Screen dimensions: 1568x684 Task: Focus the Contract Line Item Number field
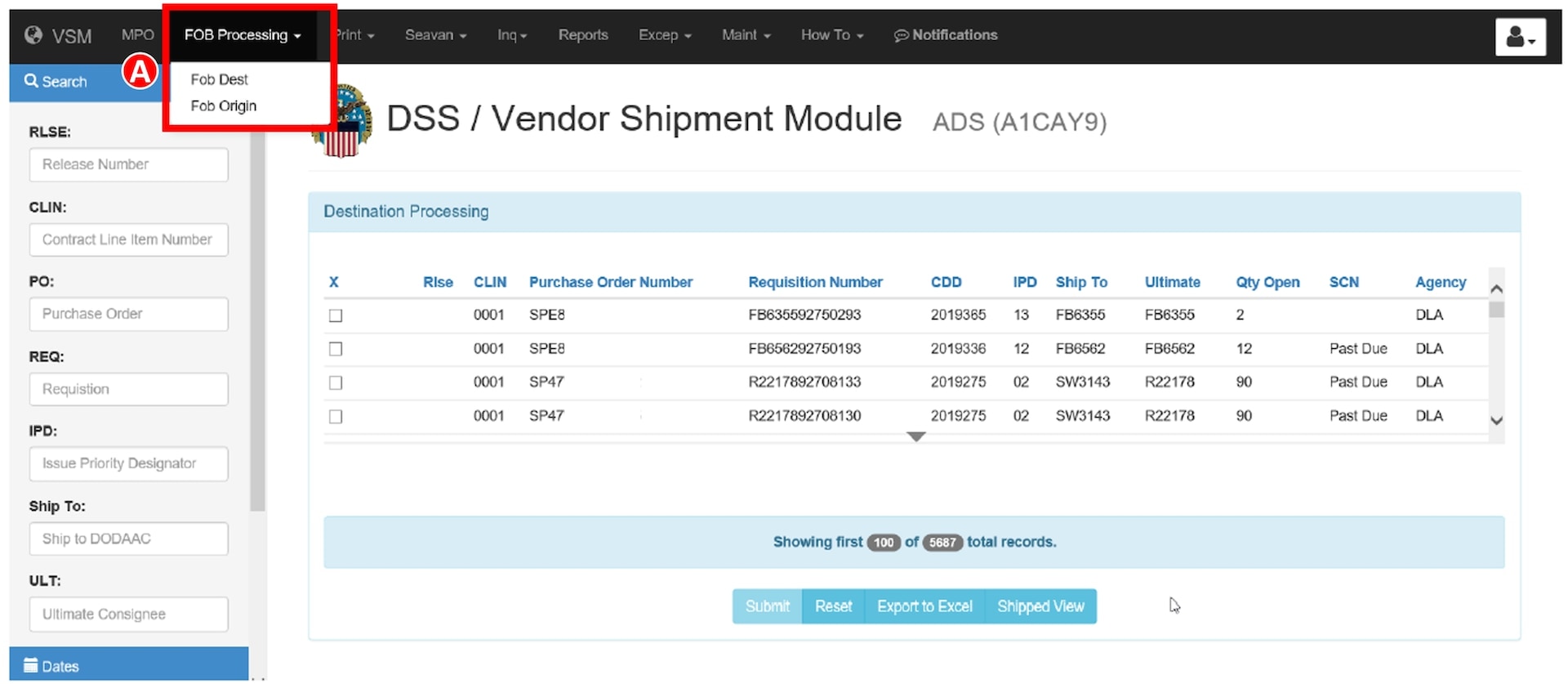coord(129,239)
